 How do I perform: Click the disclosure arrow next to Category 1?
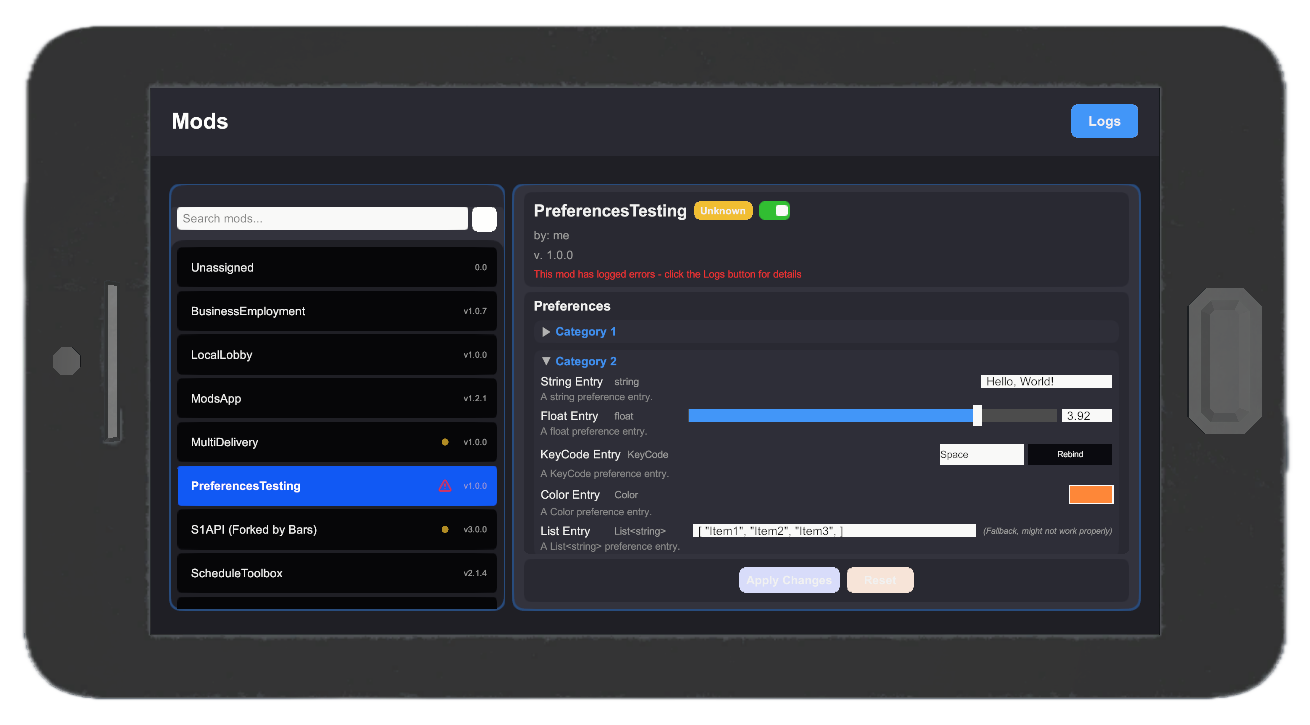pos(546,331)
